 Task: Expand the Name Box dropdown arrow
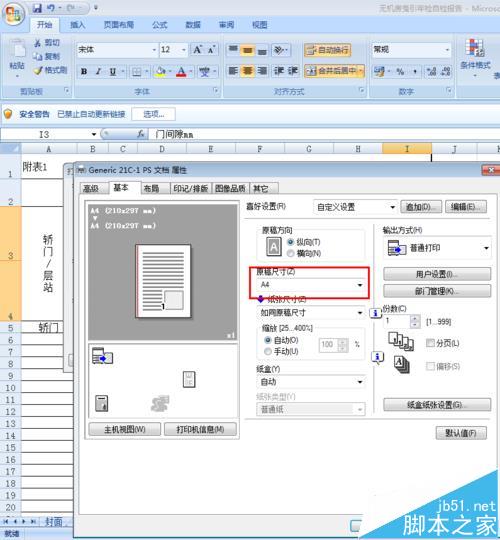pyautogui.click(x=94, y=134)
